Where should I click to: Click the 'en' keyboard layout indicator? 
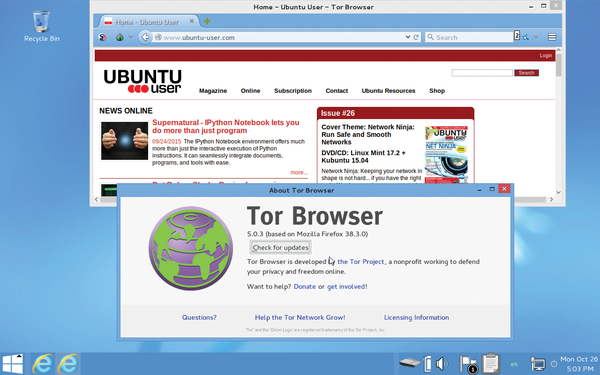(514, 364)
